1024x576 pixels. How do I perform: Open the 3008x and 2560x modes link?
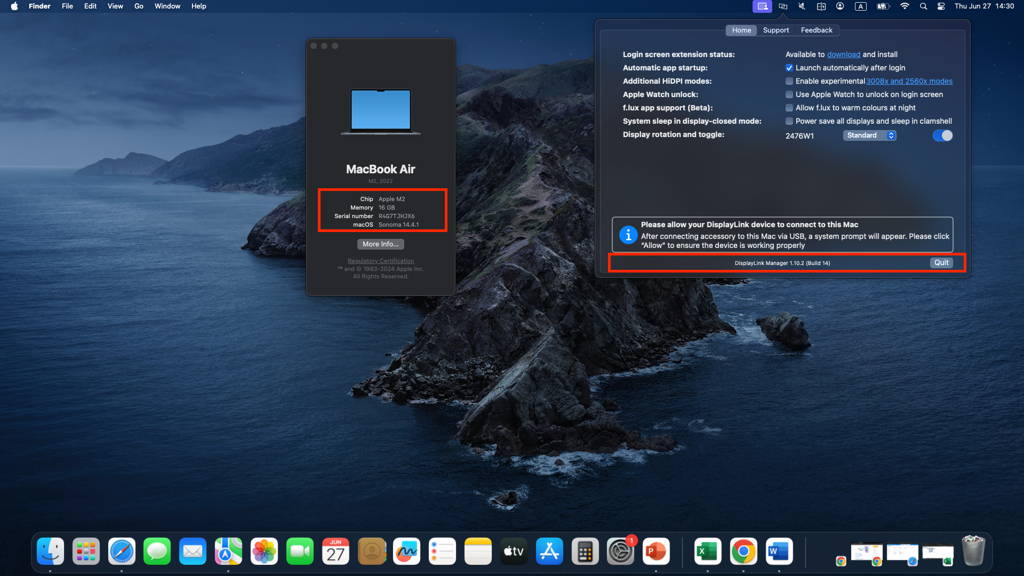click(x=909, y=81)
